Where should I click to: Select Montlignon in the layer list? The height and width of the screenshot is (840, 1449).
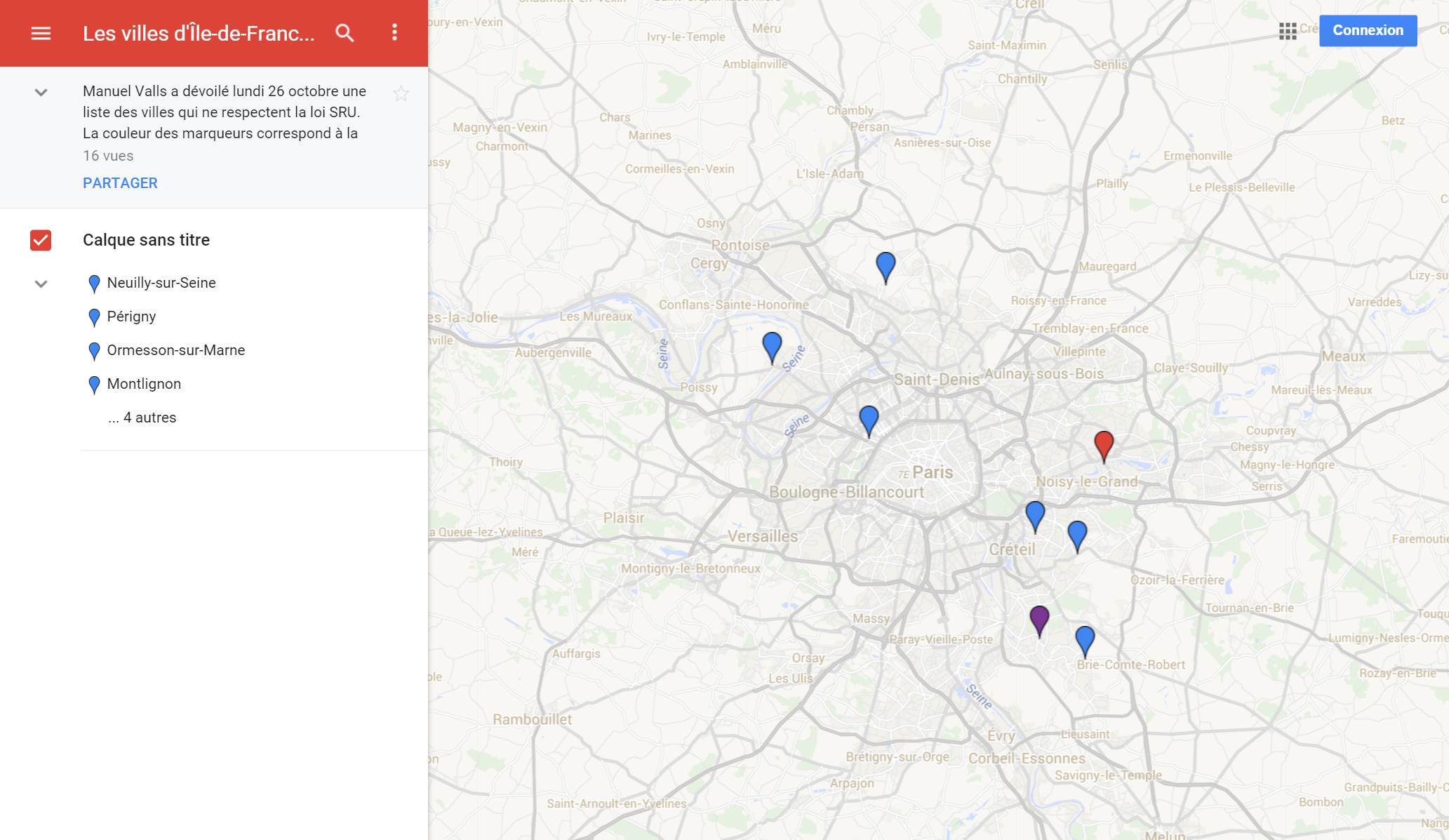click(144, 384)
